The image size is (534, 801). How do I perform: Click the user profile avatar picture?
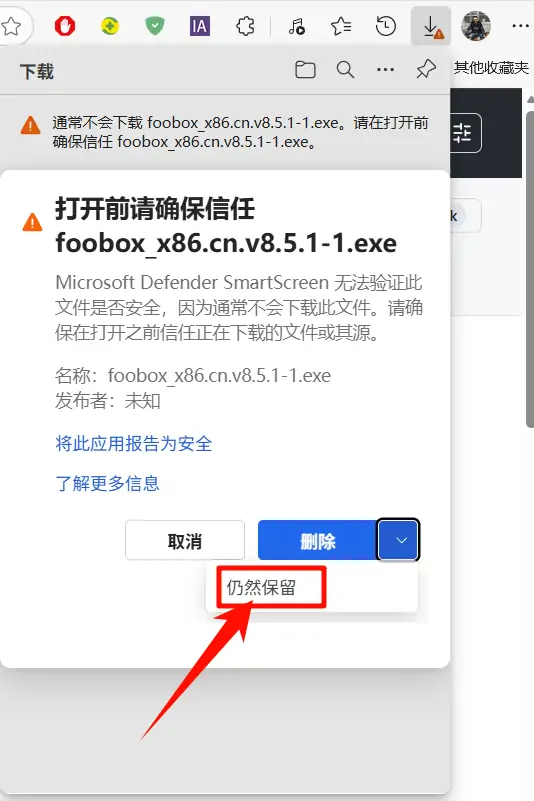click(x=476, y=26)
